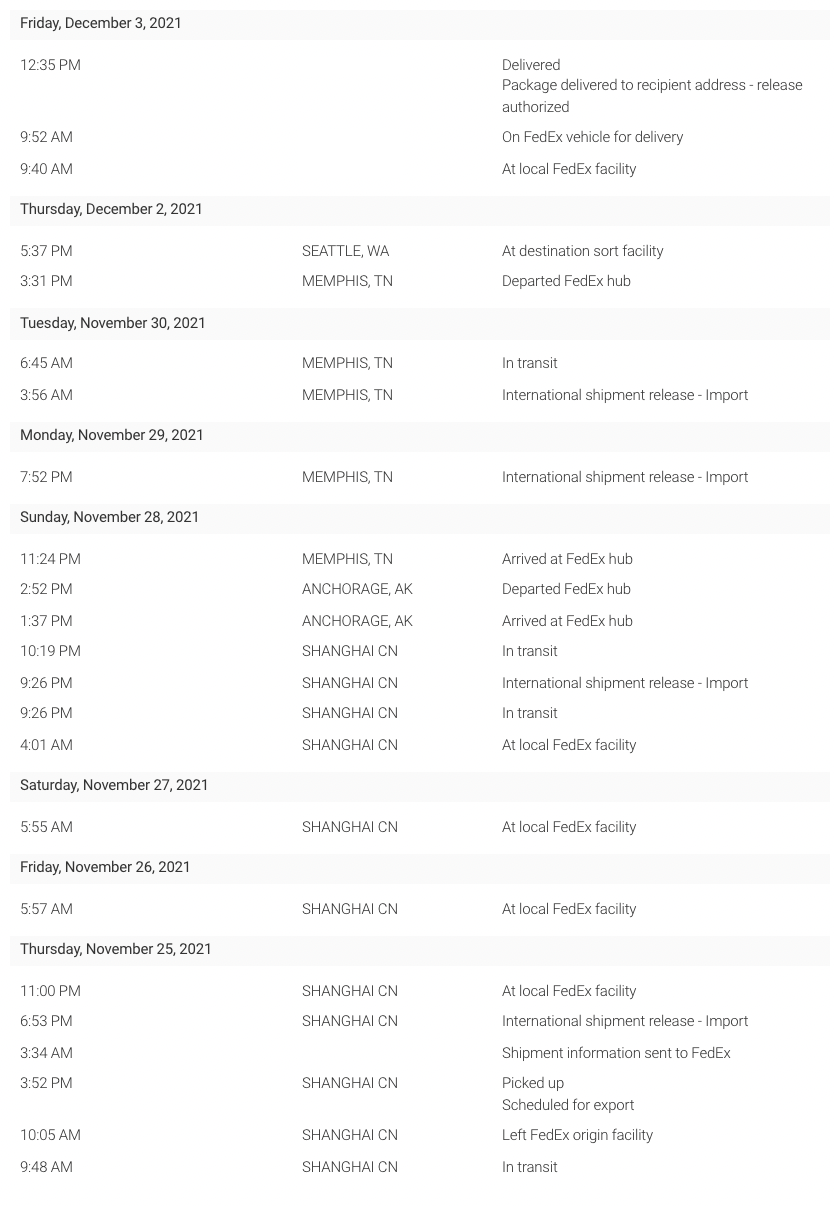Select the Delivered status text
The height and width of the screenshot is (1206, 834).
tap(531, 65)
